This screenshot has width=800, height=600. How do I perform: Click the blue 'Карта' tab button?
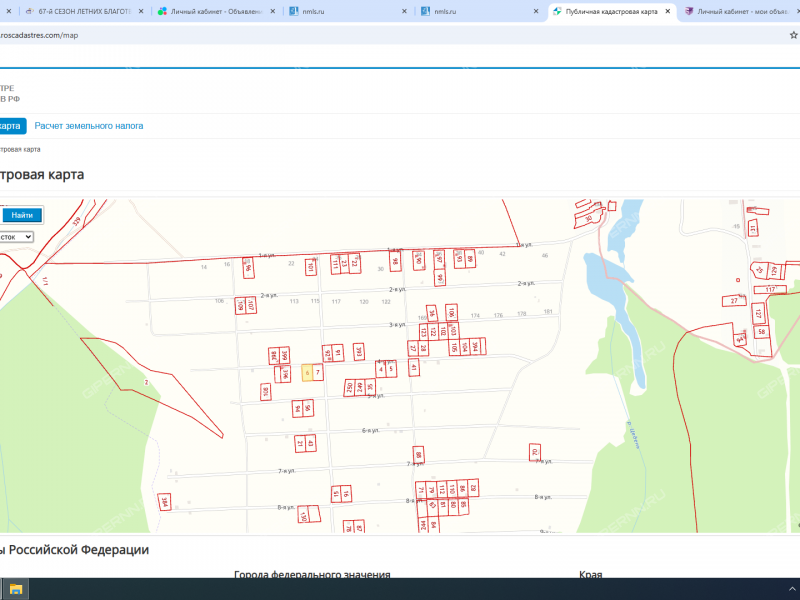[x=11, y=126]
